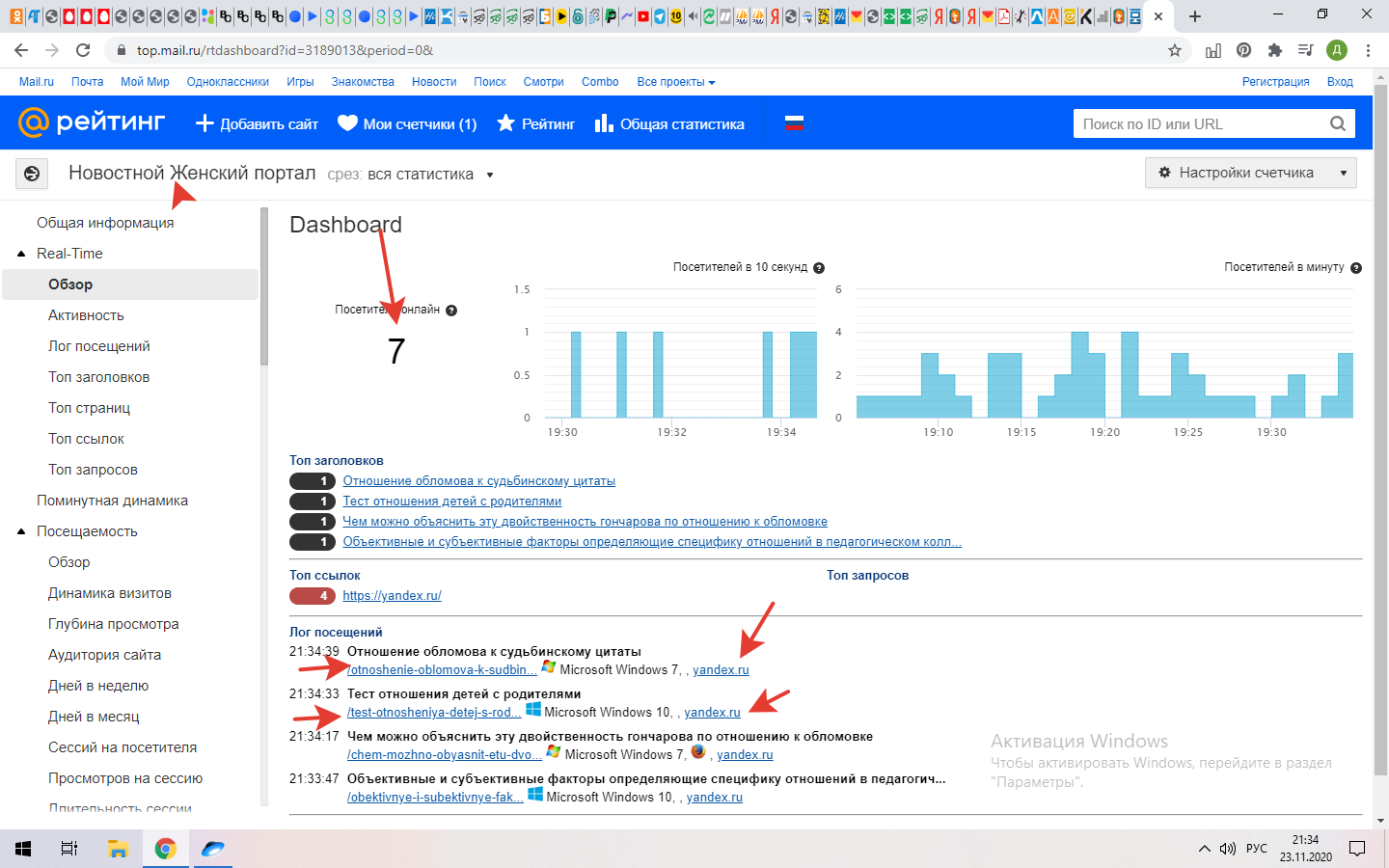This screenshot has height=868, width=1389.
Task: Open help for Посетителей онлайн
Action: [x=451, y=311]
